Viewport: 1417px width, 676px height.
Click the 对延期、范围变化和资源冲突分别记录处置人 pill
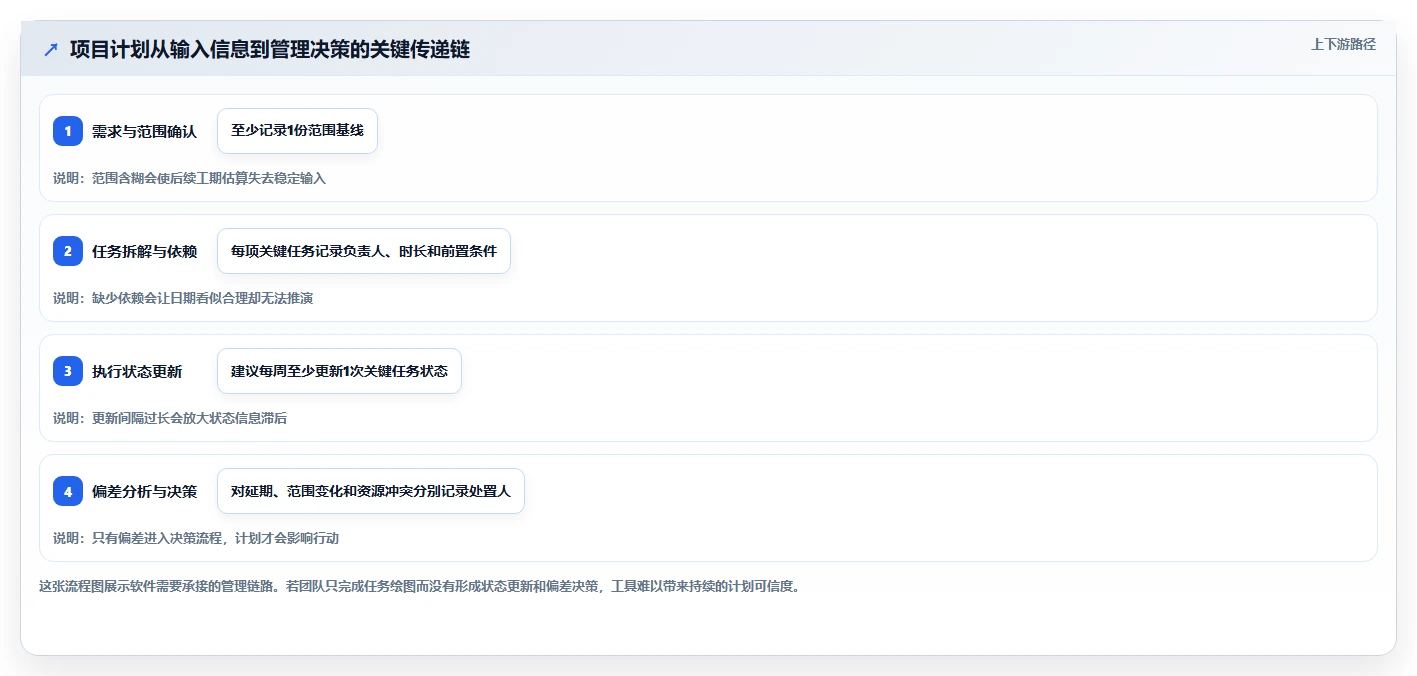tap(371, 491)
